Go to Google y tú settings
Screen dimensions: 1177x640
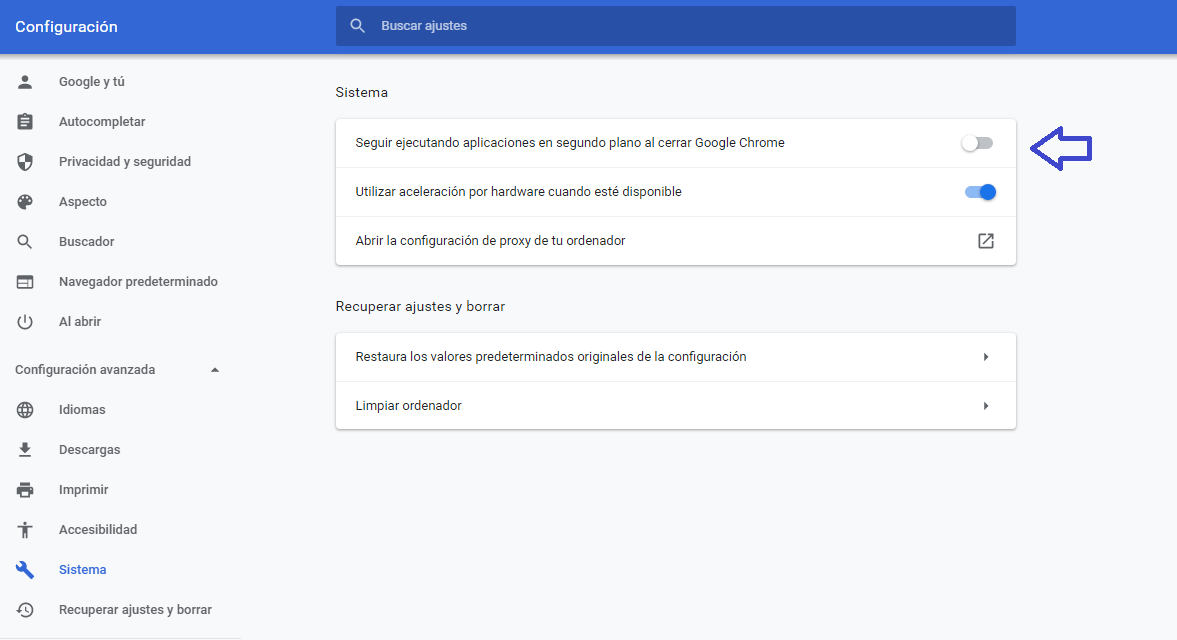92,82
